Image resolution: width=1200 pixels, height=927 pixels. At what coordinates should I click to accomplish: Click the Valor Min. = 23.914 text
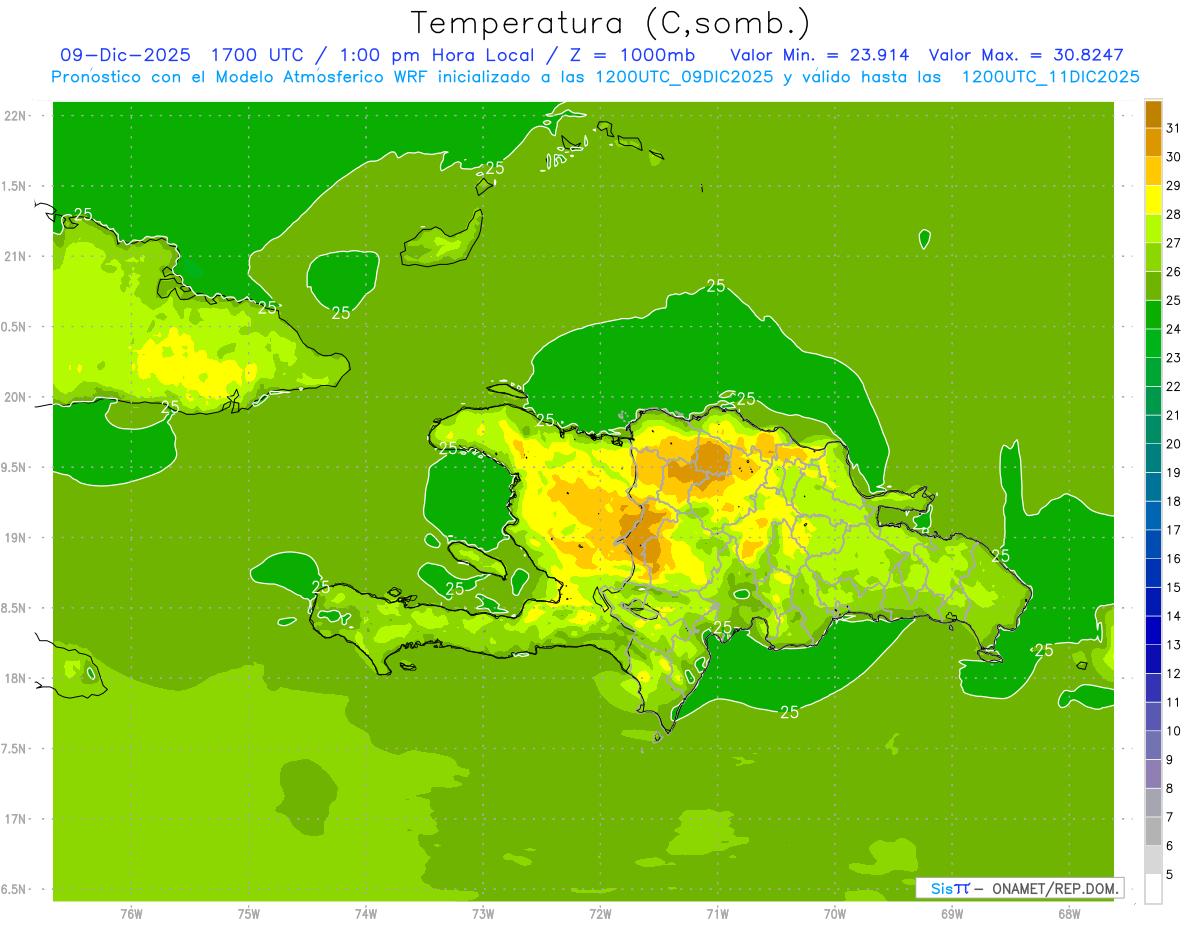point(820,55)
